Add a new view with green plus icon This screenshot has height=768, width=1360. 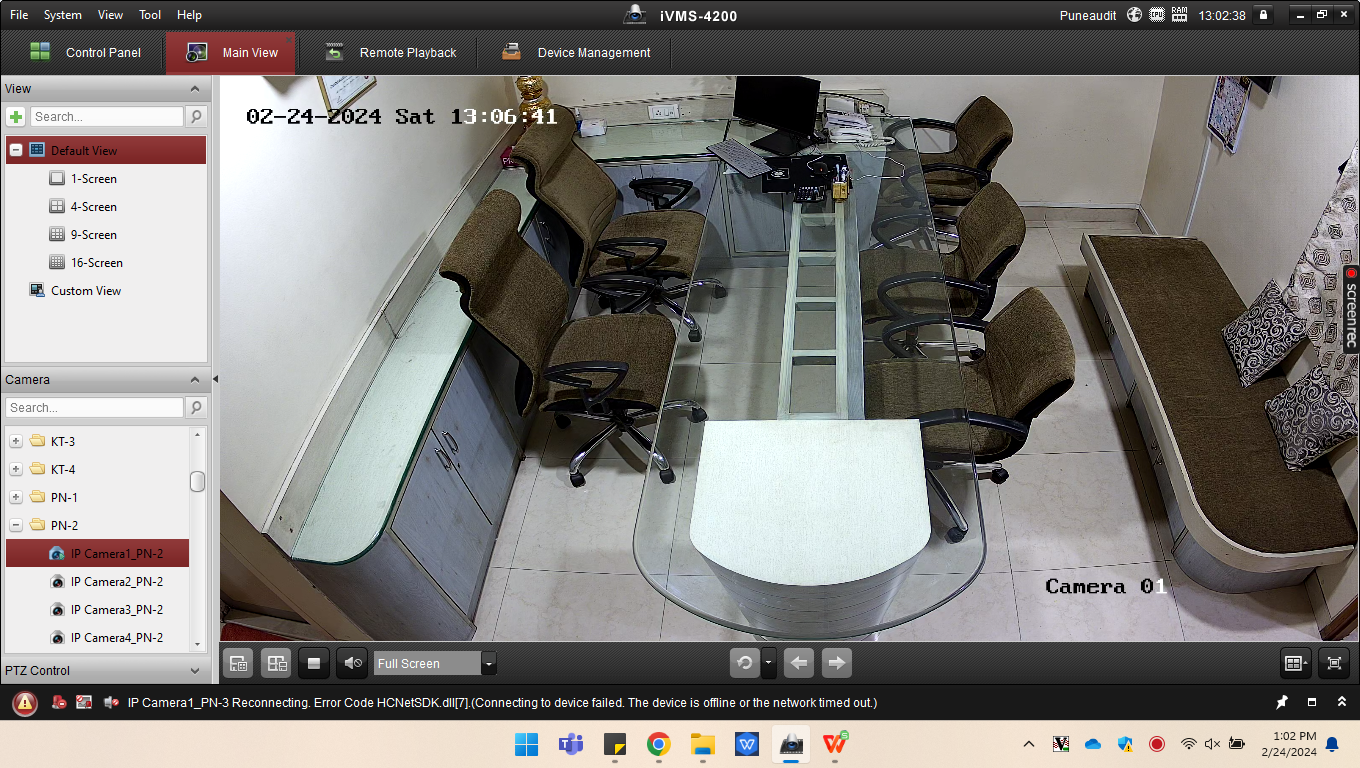pos(16,117)
